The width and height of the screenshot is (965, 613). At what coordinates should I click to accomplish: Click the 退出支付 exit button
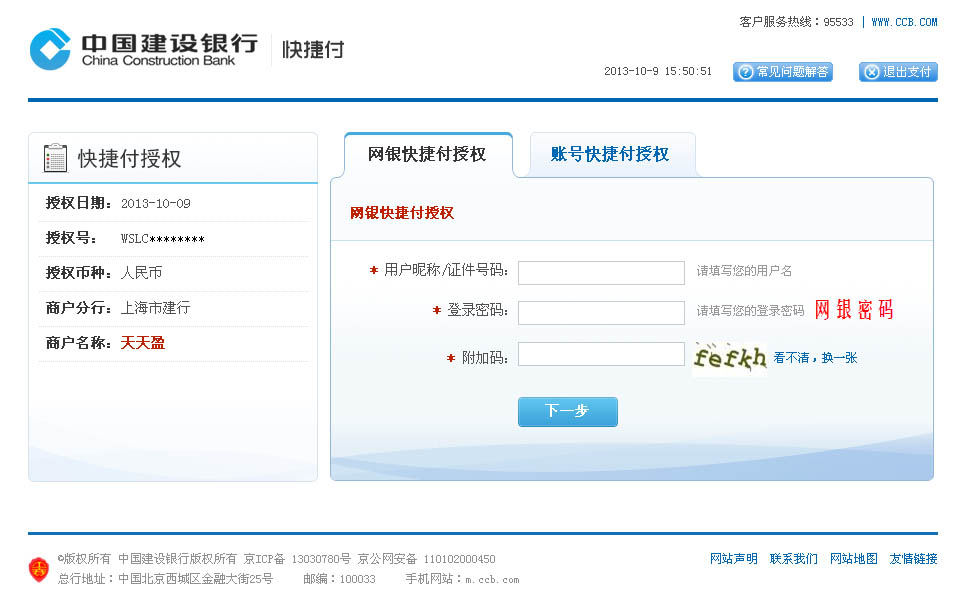click(898, 72)
